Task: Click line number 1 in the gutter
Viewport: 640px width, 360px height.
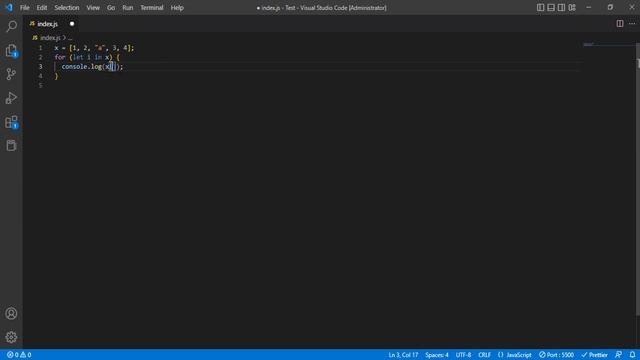Action: click(40, 48)
